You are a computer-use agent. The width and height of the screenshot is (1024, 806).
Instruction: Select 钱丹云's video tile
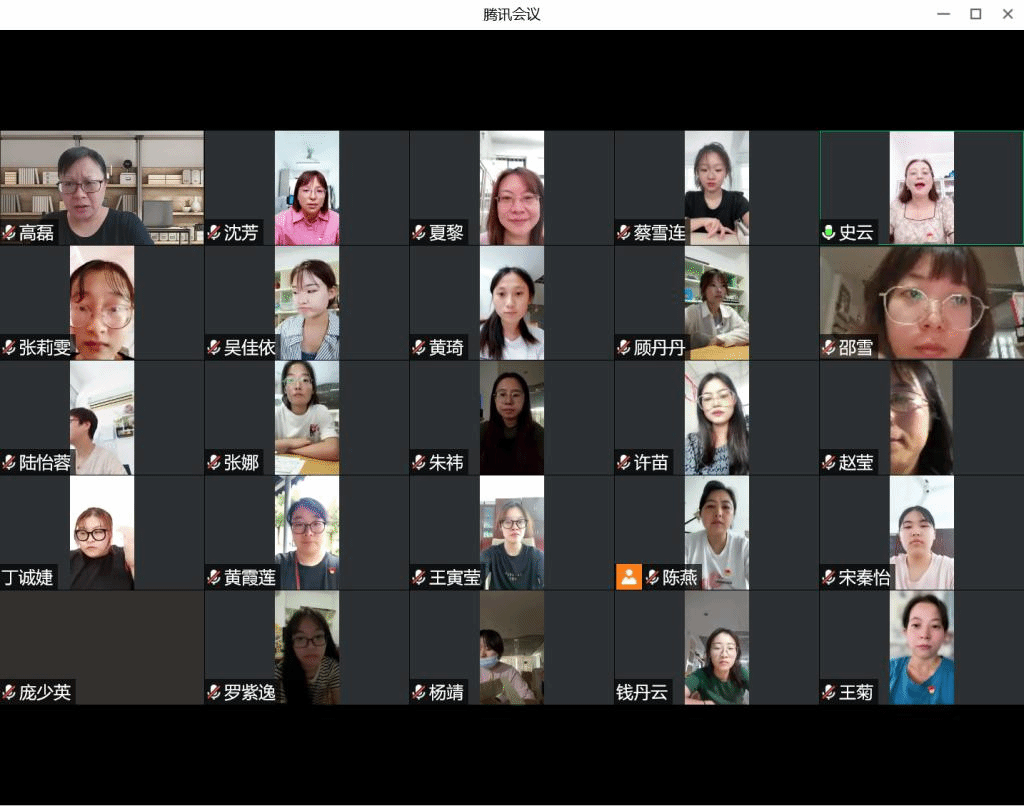(717, 648)
